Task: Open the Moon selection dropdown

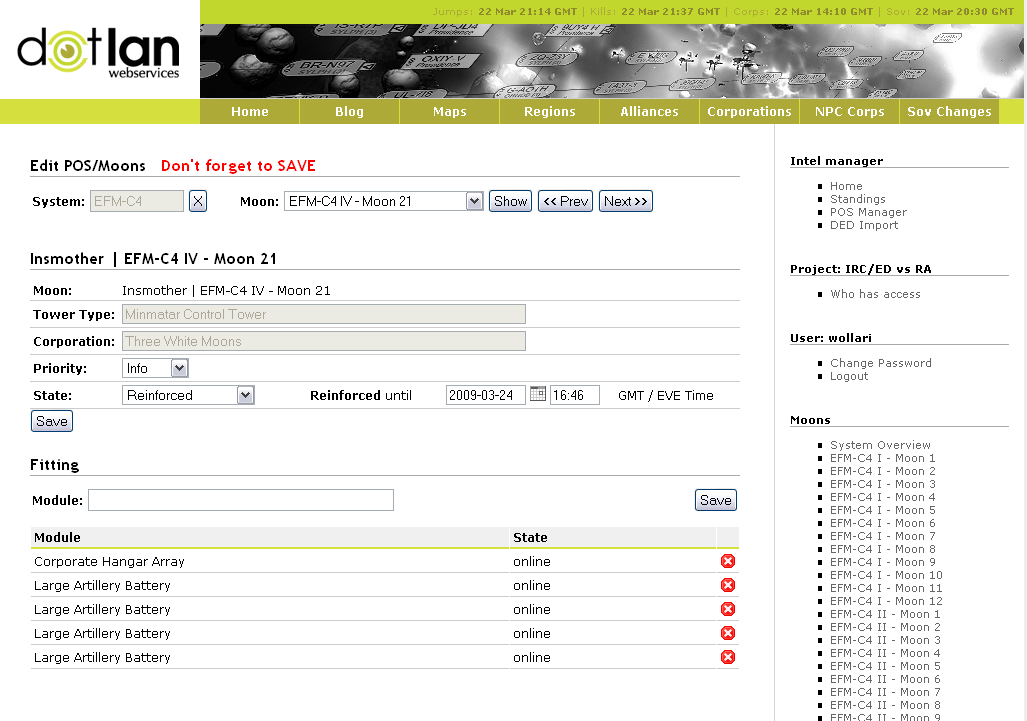Action: pyautogui.click(x=384, y=201)
